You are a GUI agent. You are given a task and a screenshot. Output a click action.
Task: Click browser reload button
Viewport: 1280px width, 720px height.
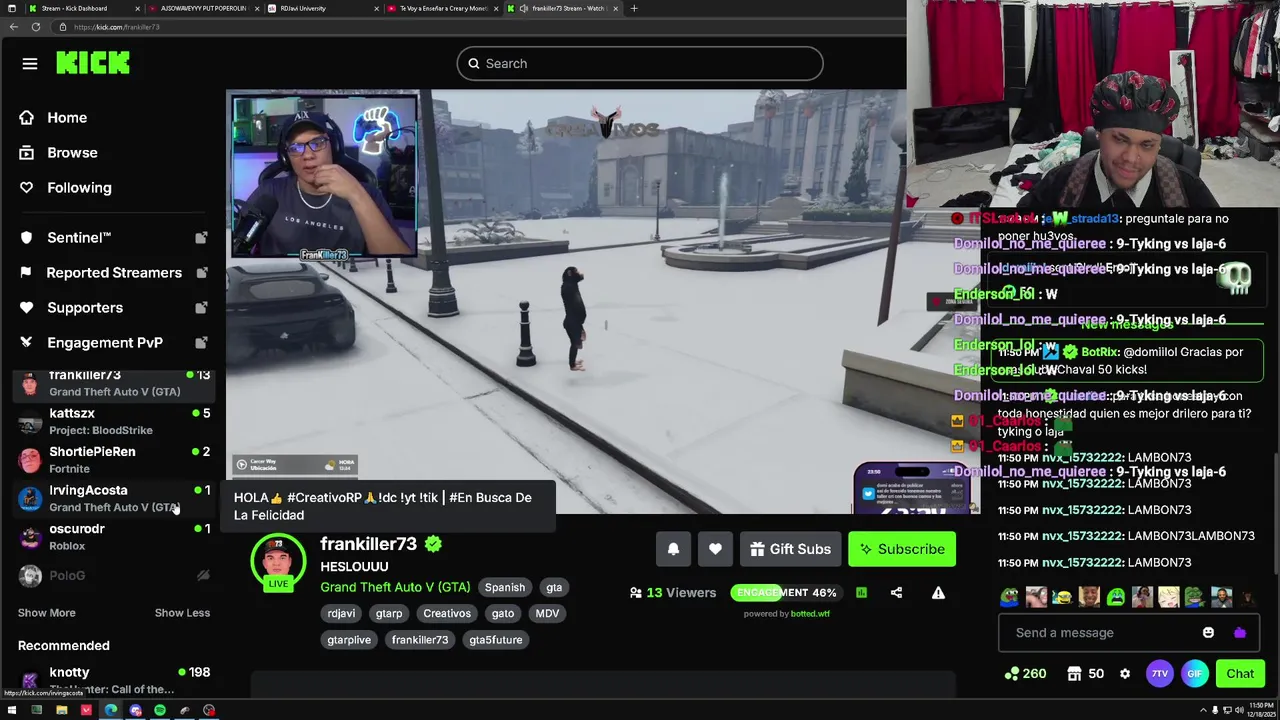click(36, 27)
